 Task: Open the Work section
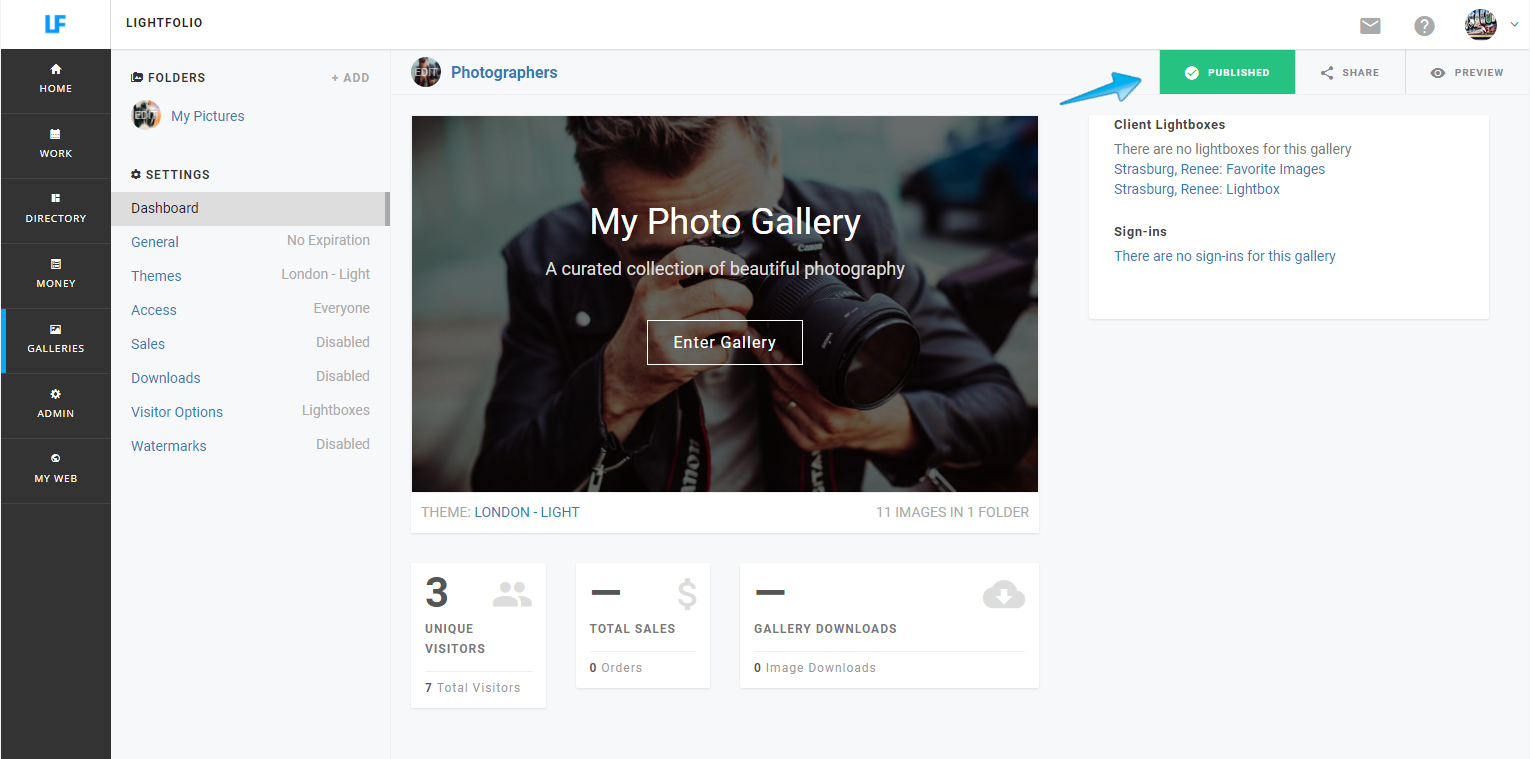pos(56,144)
